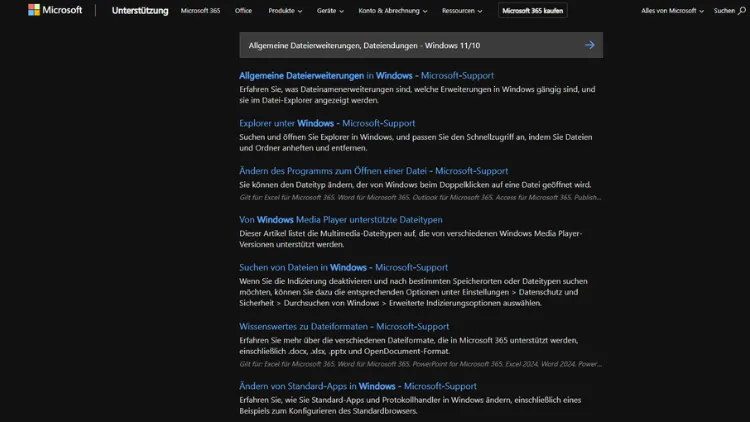Expand the Konto & Abrechnung dropdown
The height and width of the screenshot is (422, 750).
click(x=393, y=11)
